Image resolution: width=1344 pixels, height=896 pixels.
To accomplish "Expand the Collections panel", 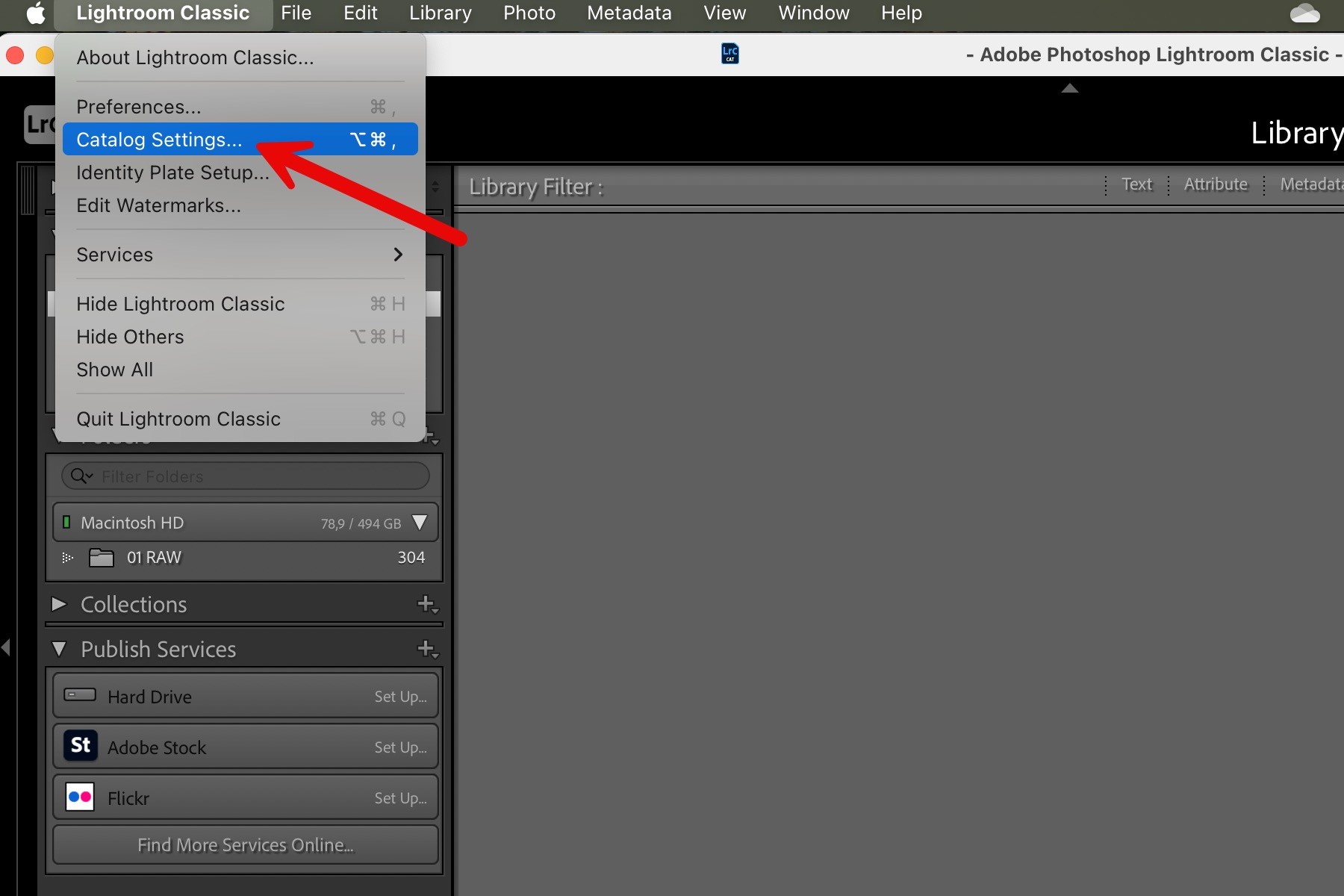I will (x=59, y=603).
